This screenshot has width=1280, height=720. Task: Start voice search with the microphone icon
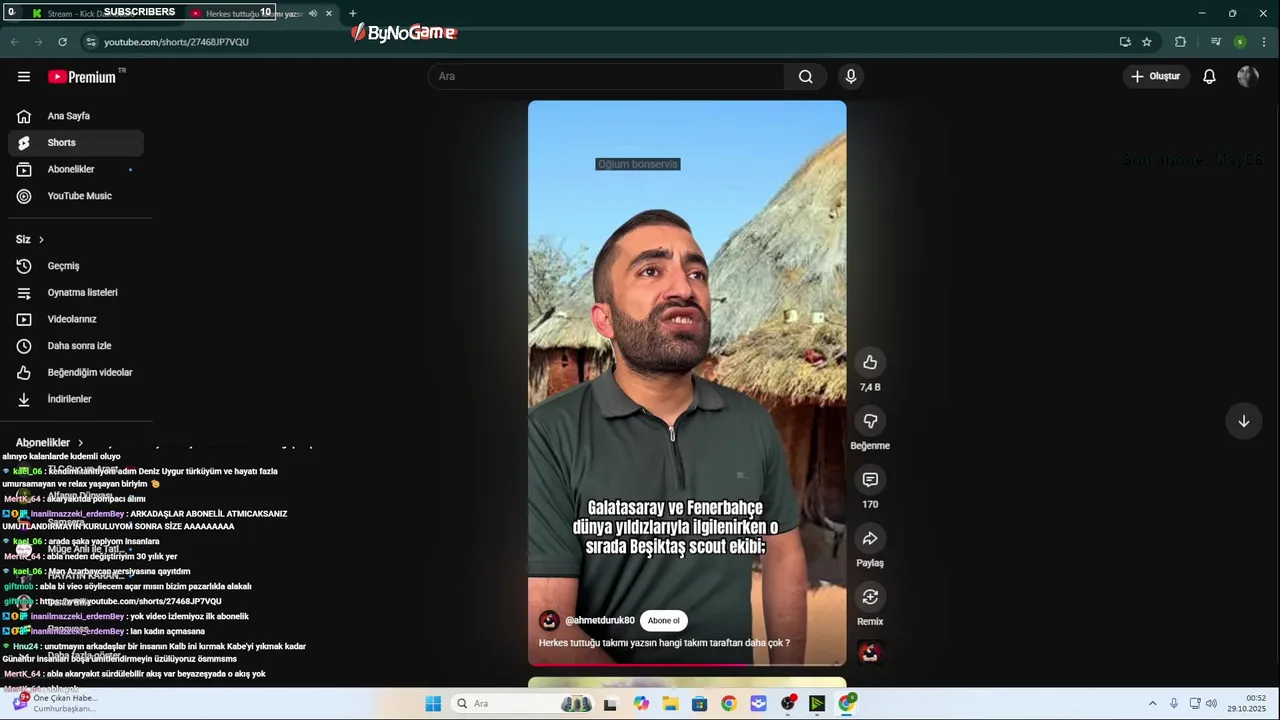tap(851, 76)
